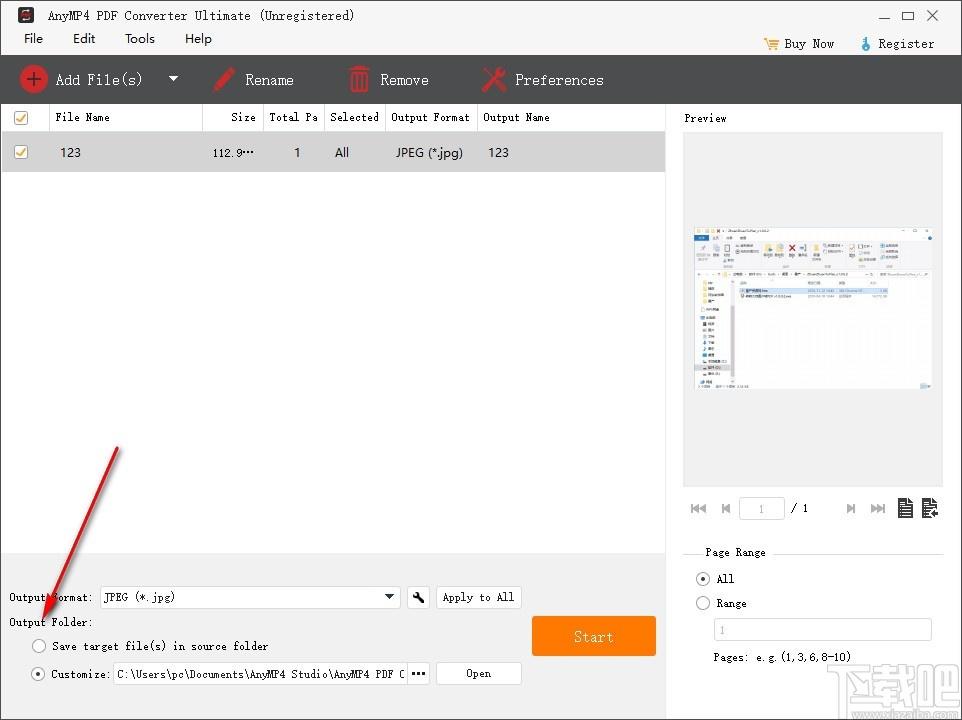Select the Customize output folder radio
962x720 pixels.
(x=38, y=674)
